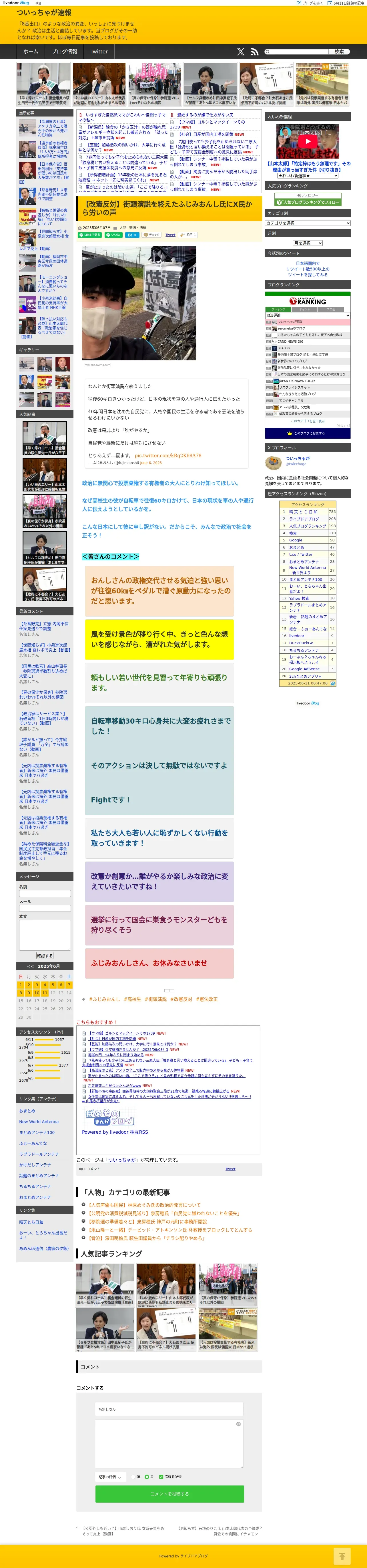The image size is (367, 1568).
Task: Toggle the 情報を記憶 checkbox
Action: click(161, 1477)
